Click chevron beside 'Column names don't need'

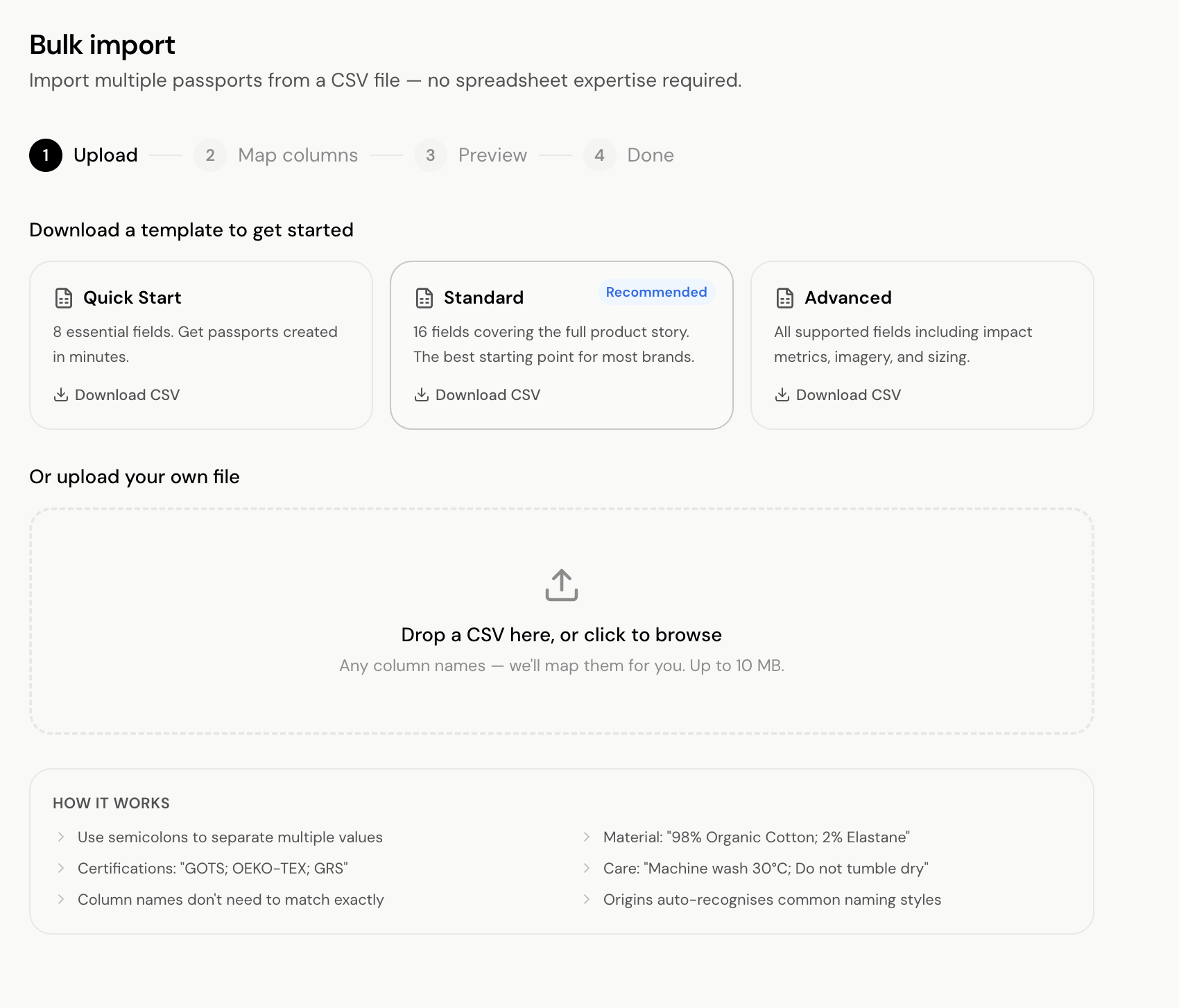tap(61, 899)
